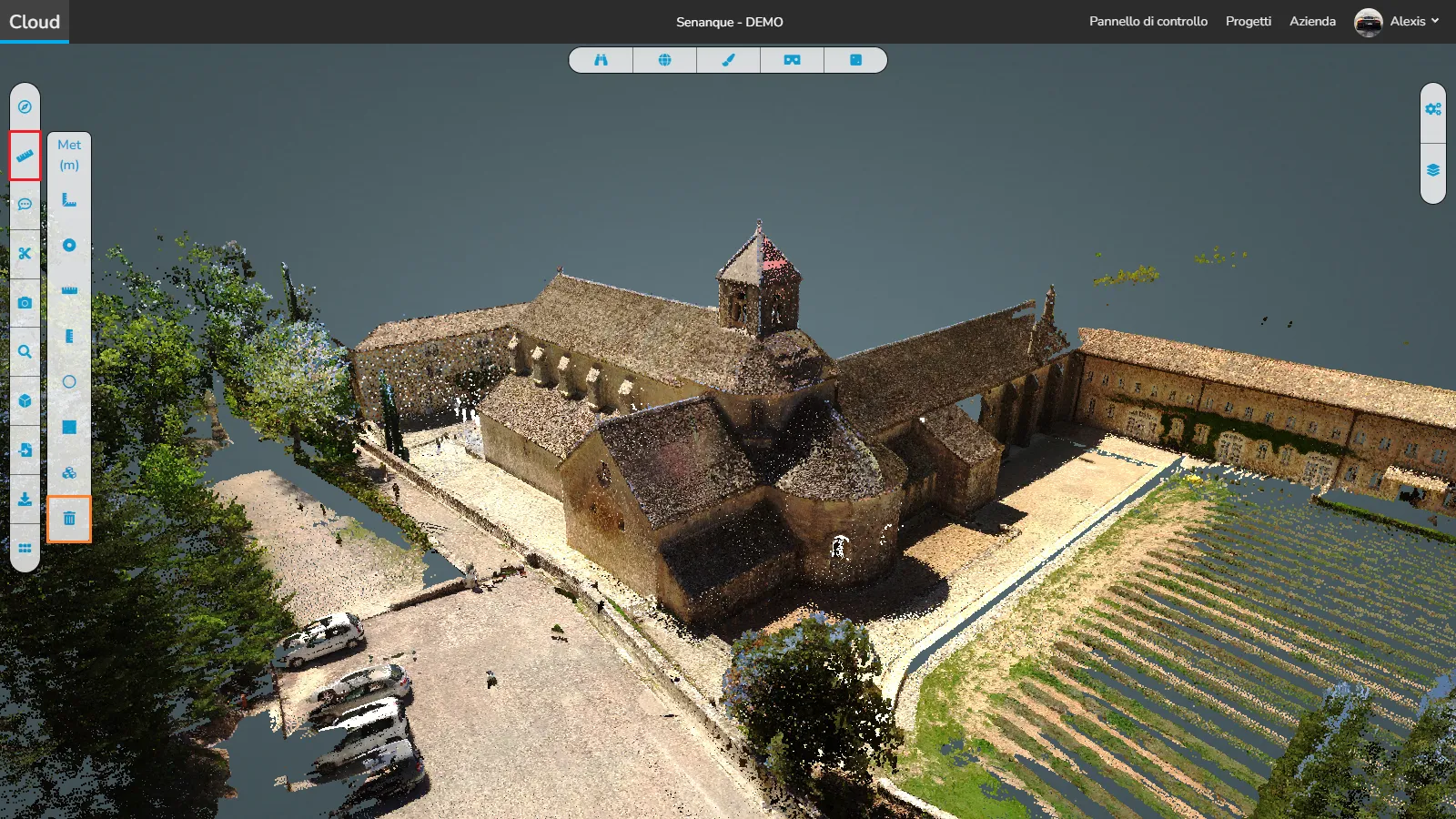Change the Met (m) units setting

coord(69,155)
